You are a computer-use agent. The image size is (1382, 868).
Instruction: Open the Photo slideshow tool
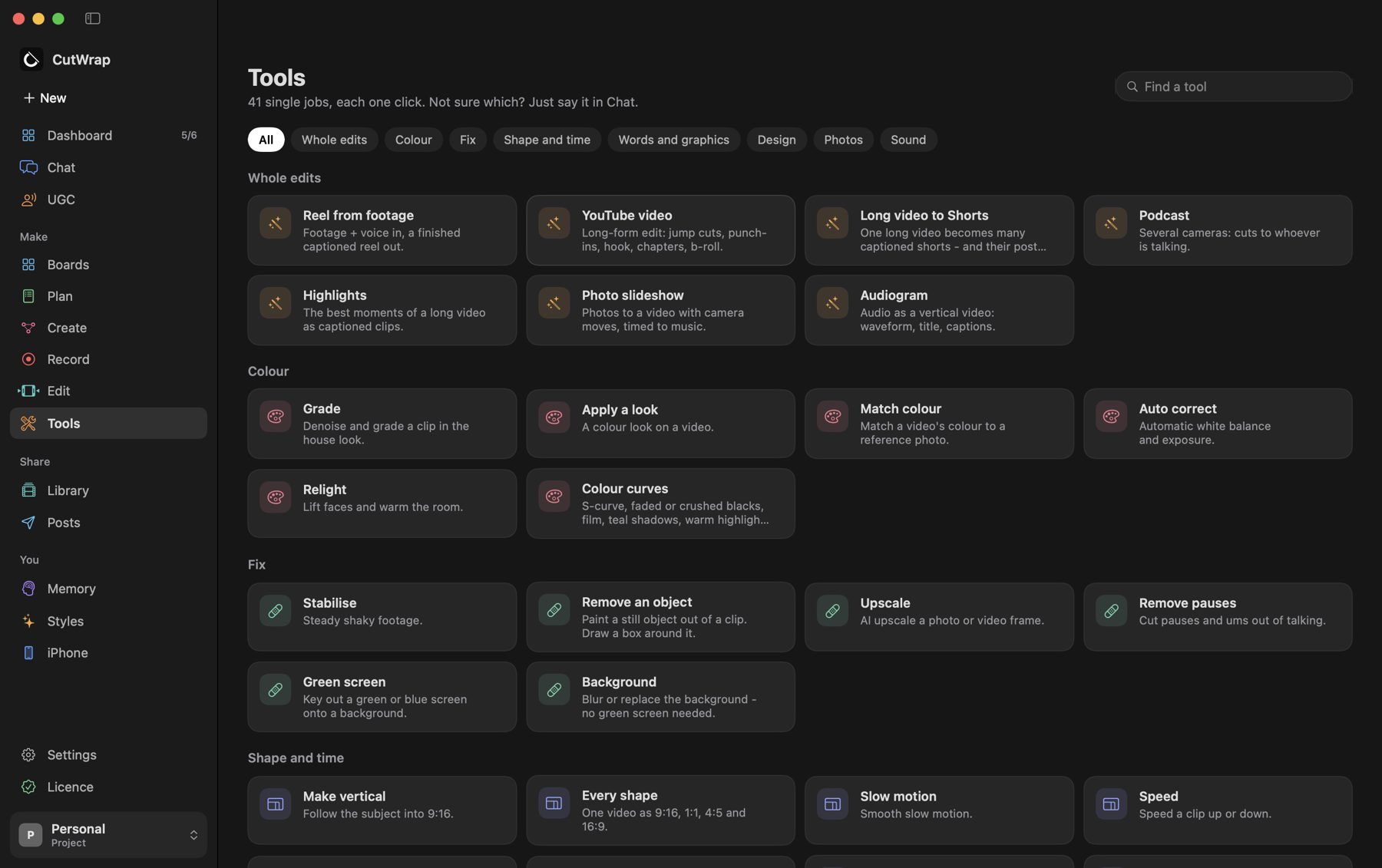pyautogui.click(x=660, y=310)
